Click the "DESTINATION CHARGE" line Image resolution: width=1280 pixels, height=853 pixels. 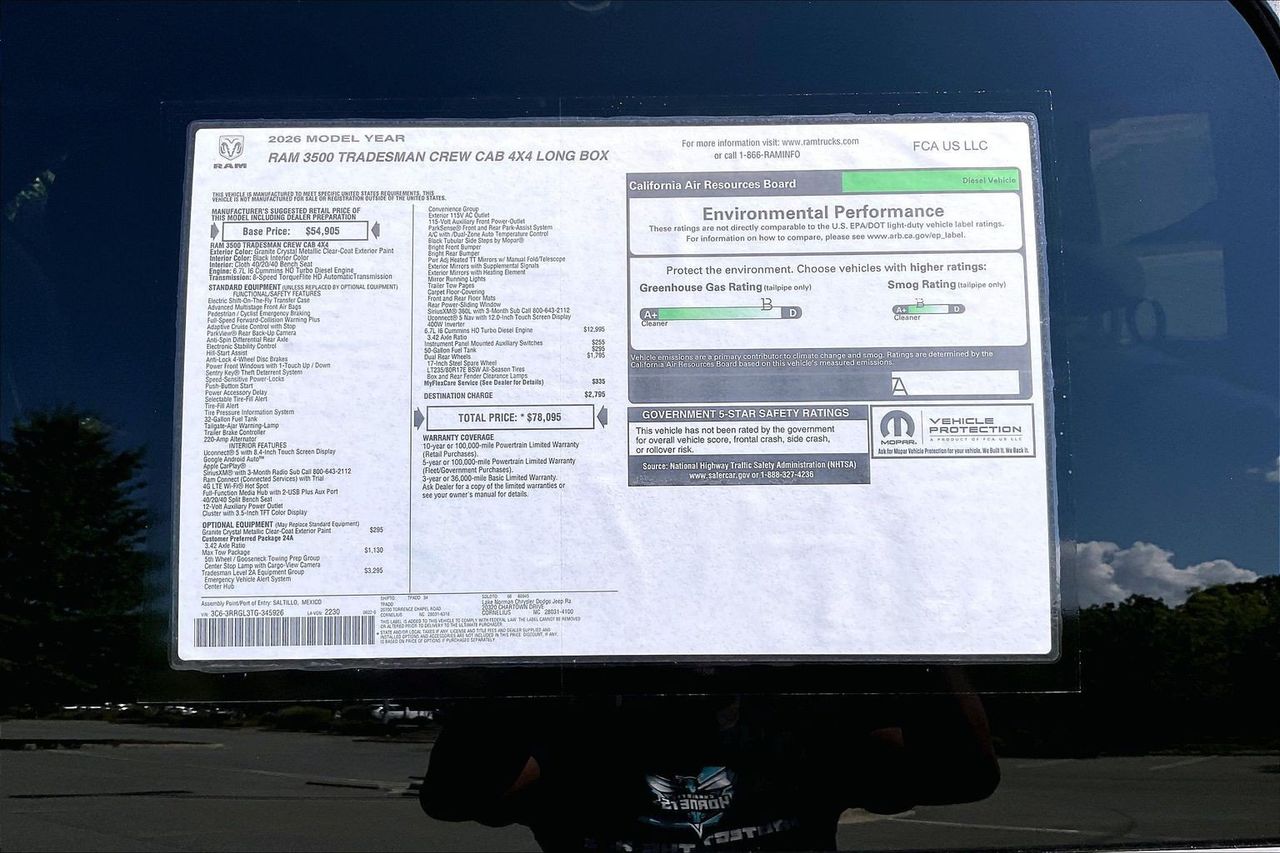458,395
